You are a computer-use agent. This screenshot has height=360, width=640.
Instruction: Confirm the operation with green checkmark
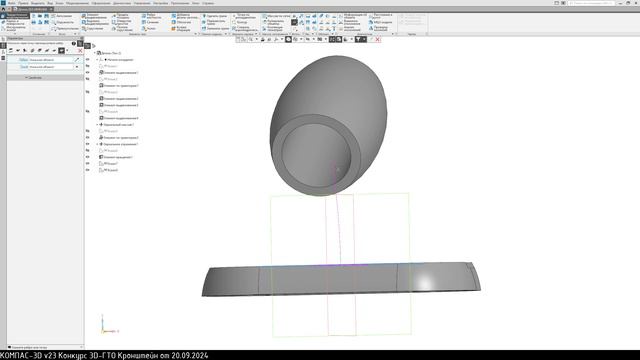click(x=371, y=39)
